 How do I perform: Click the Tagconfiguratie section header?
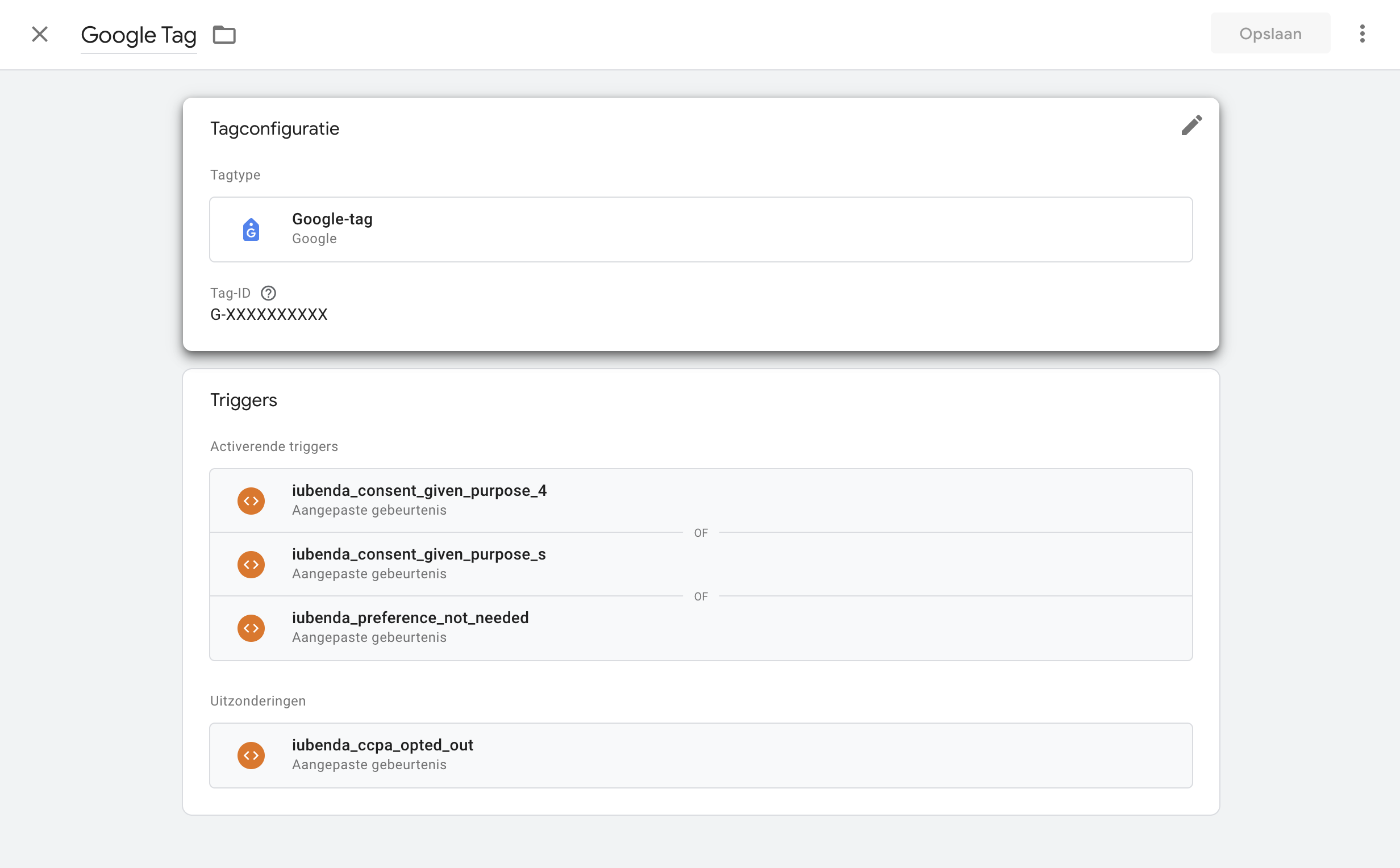pos(275,128)
